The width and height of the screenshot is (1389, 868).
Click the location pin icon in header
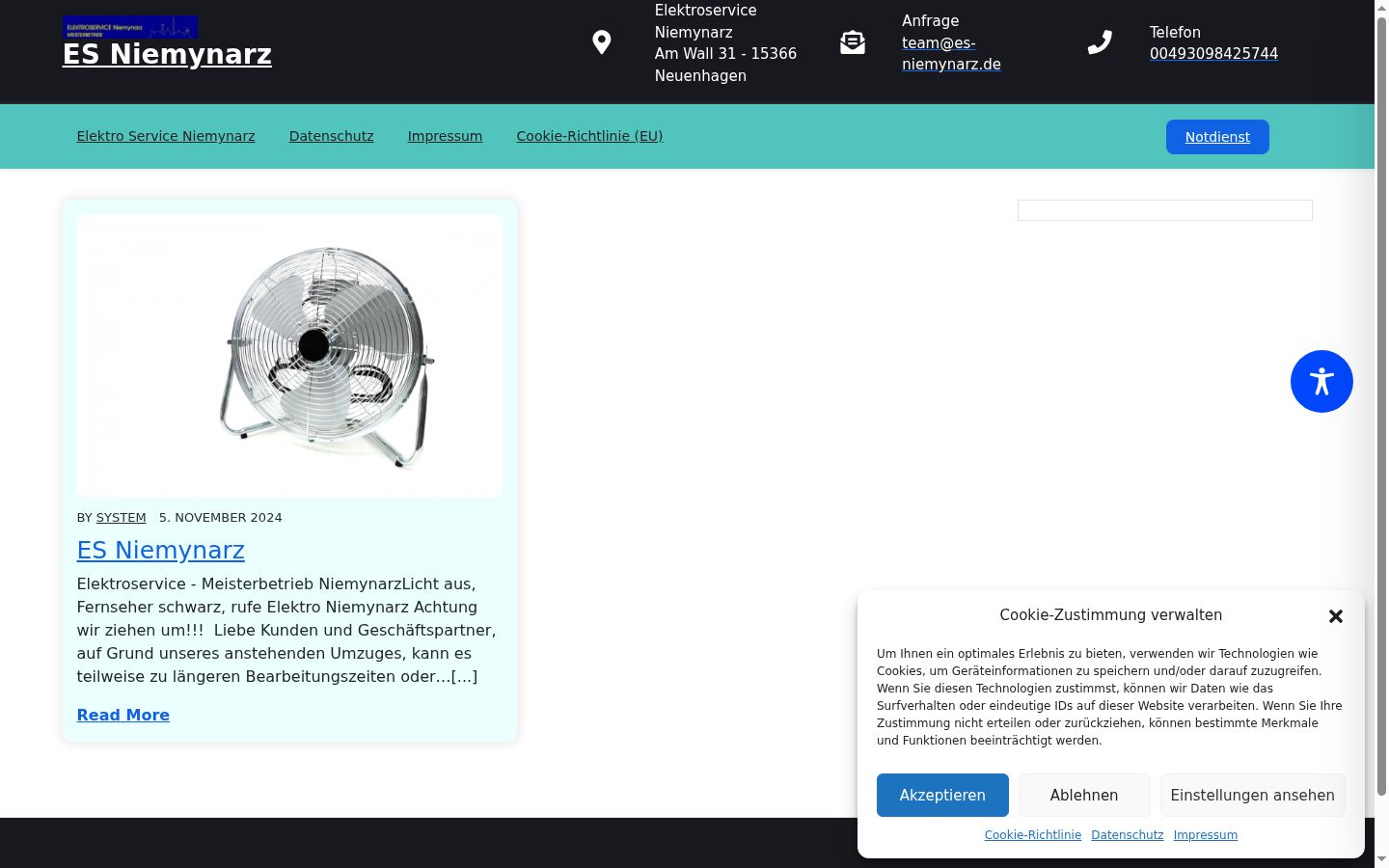[x=601, y=42]
